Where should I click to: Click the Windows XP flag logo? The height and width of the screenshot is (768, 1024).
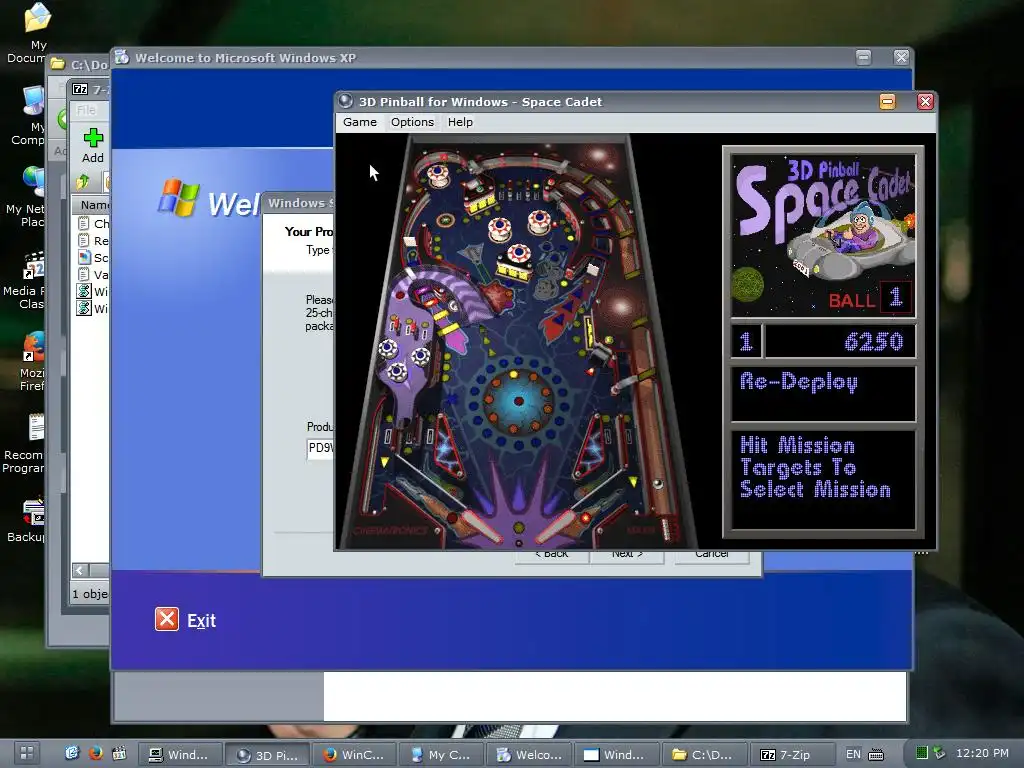pos(178,197)
